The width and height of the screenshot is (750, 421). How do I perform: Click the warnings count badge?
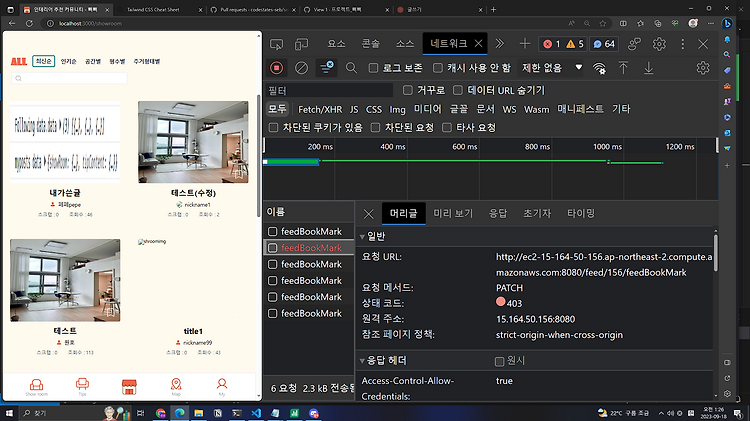tap(575, 44)
